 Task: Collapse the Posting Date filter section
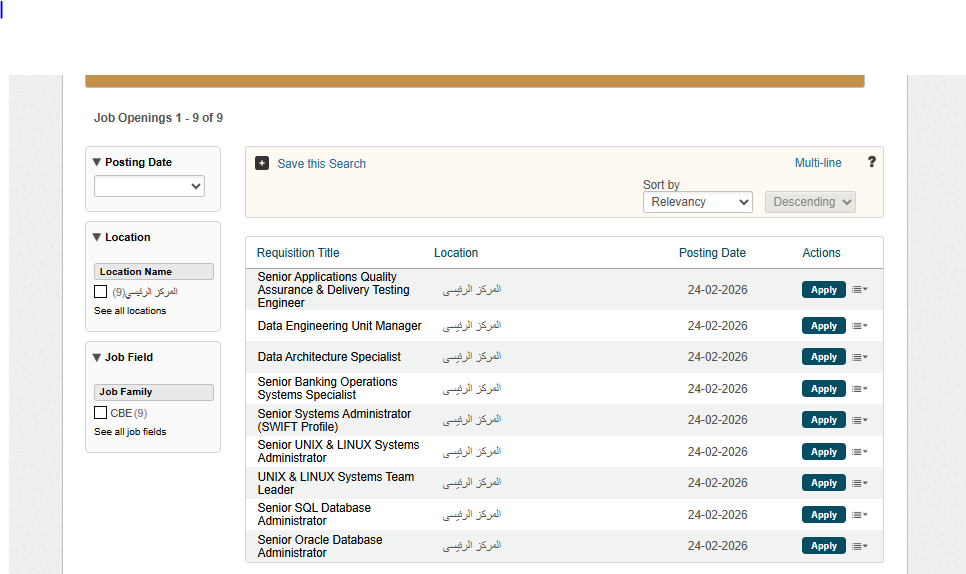pos(97,162)
